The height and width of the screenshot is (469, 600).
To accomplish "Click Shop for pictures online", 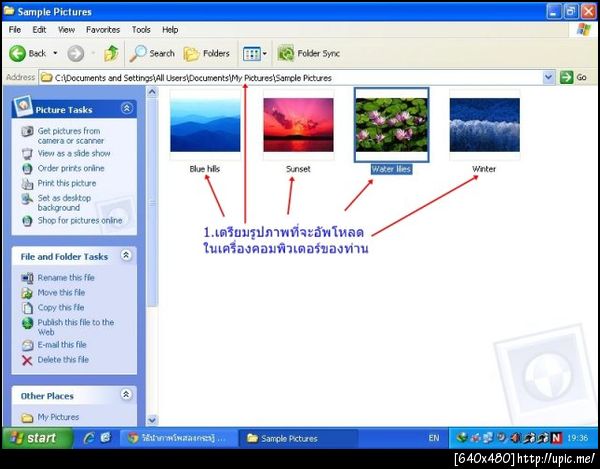I will coord(80,220).
